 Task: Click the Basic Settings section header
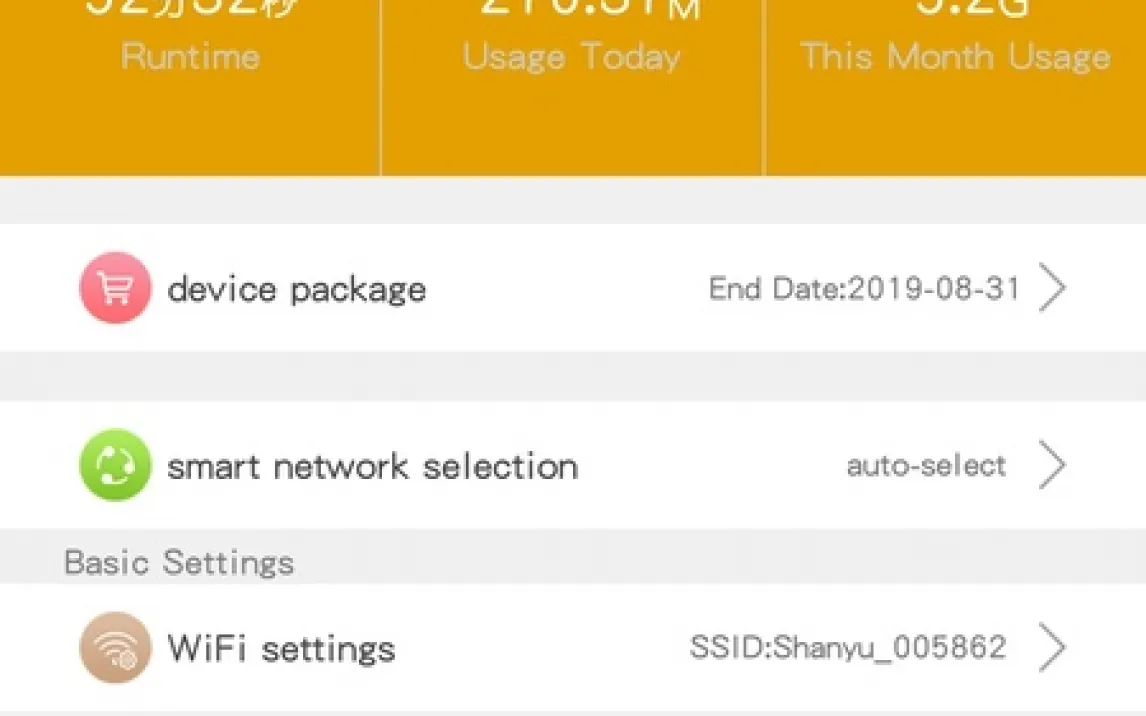click(x=179, y=562)
